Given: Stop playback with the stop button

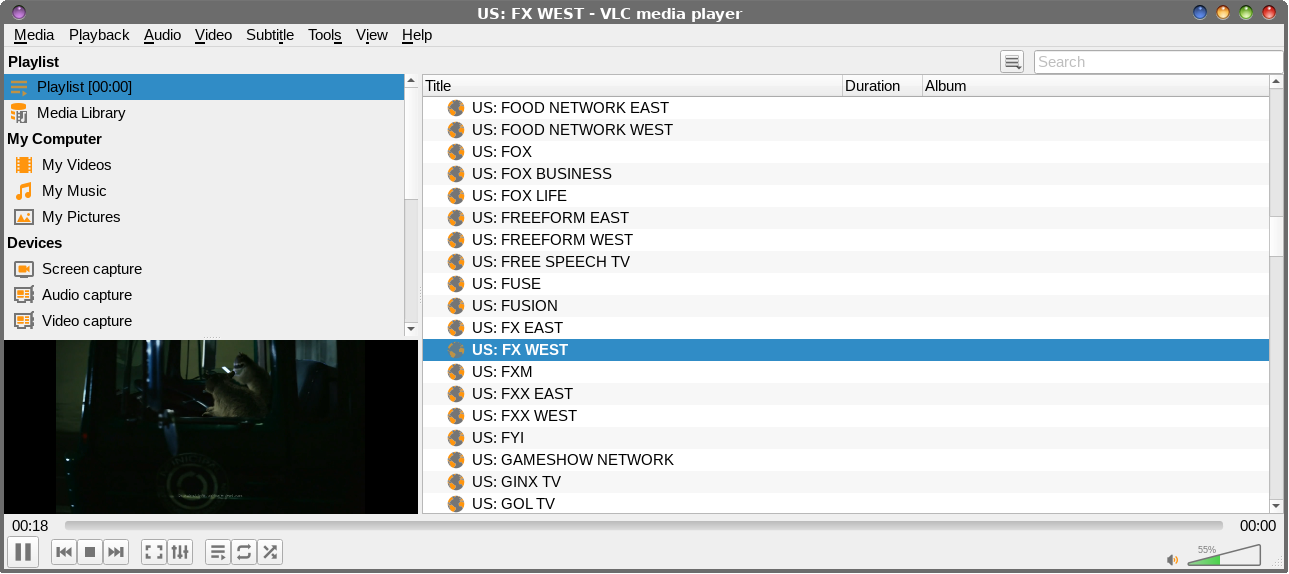Looking at the screenshot, I should [90, 552].
